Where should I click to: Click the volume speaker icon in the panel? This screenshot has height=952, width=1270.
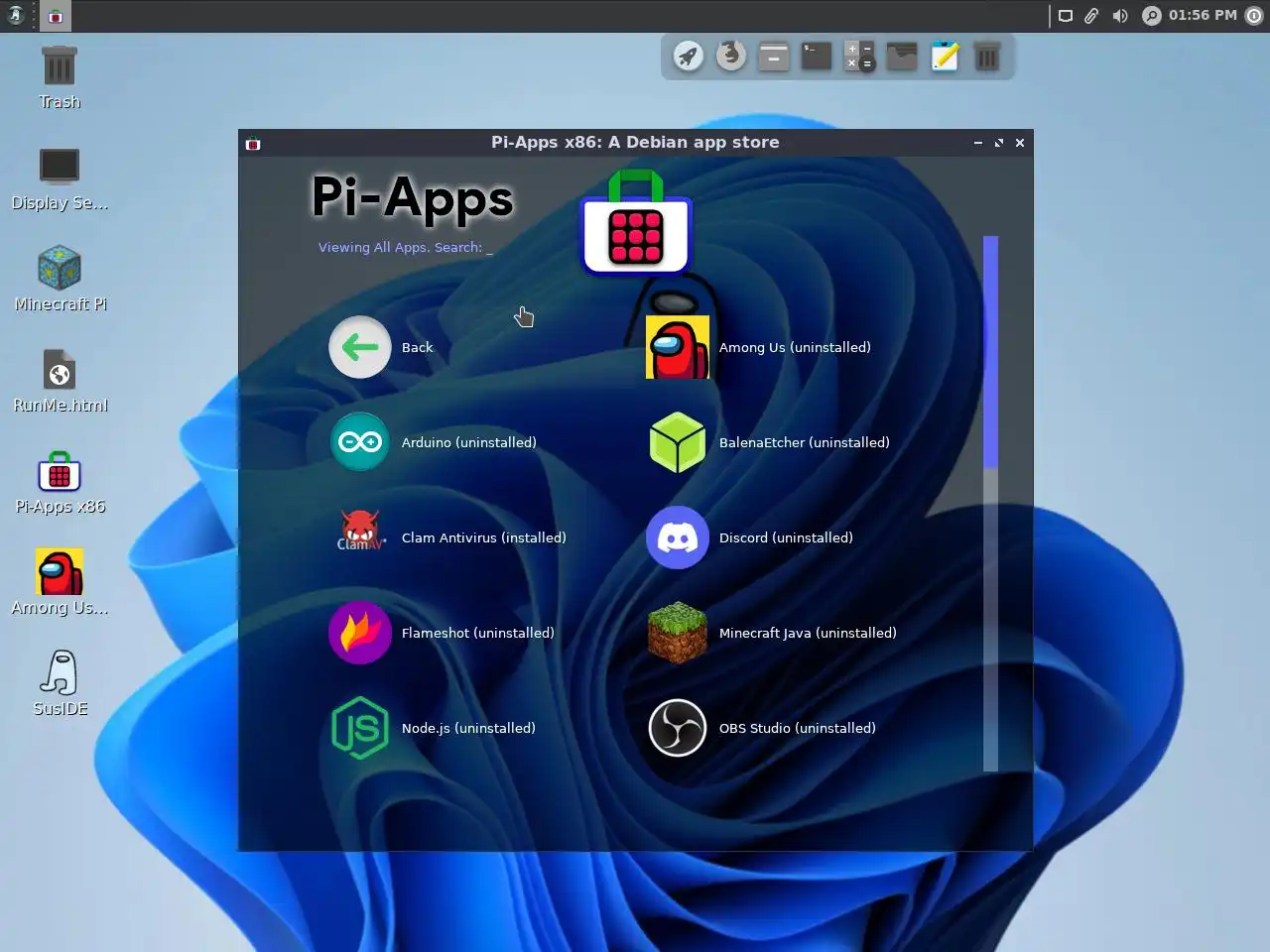coord(1120,16)
